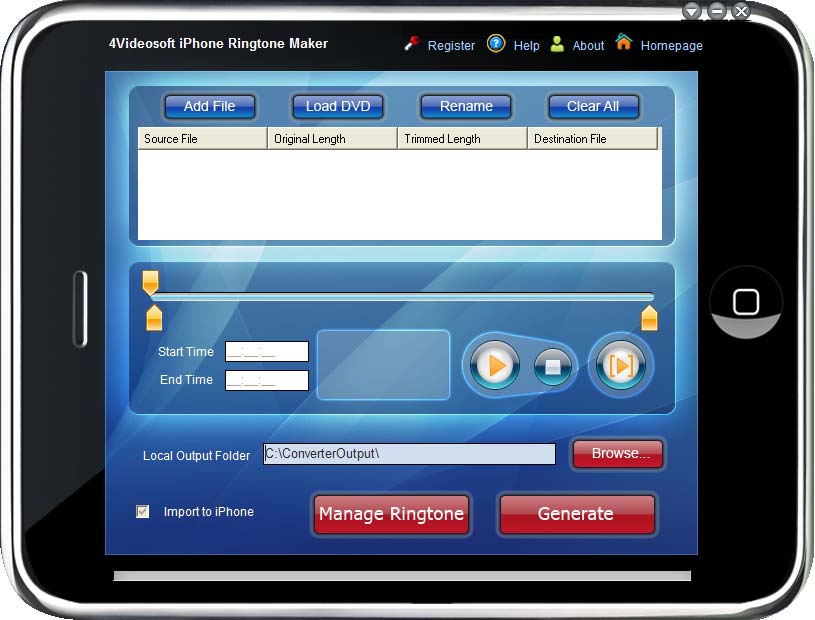Viewport: 815px width, 620px height.
Task: Click the About person icon
Action: [x=558, y=44]
